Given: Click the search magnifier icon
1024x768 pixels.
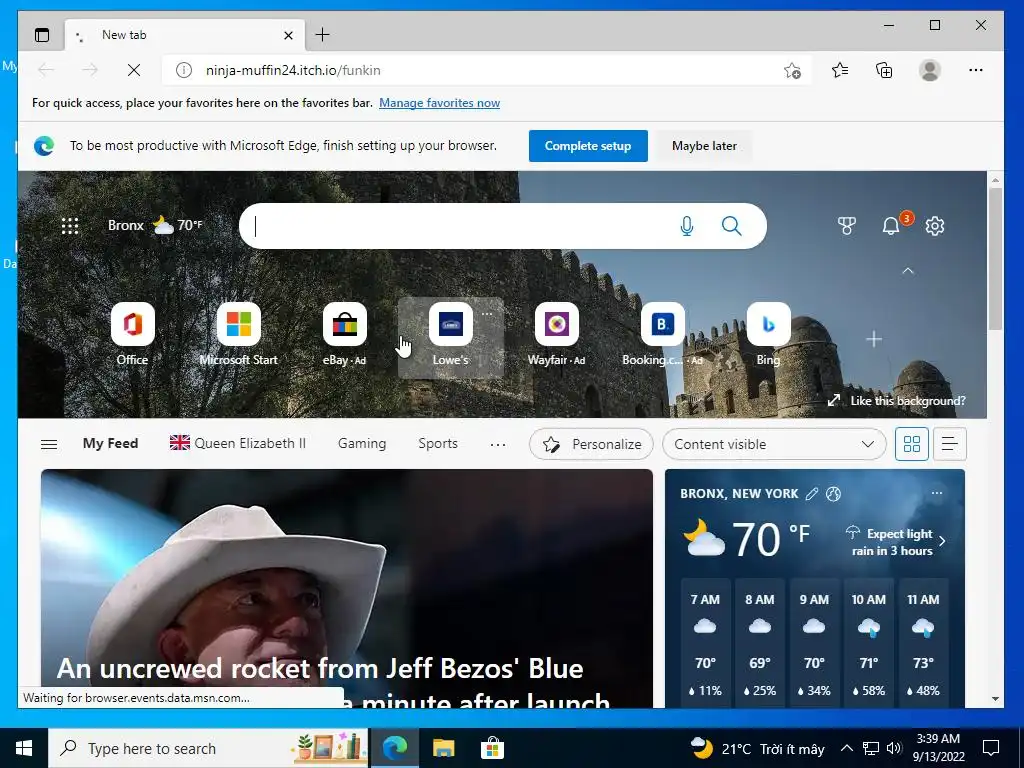Looking at the screenshot, I should point(731,226).
